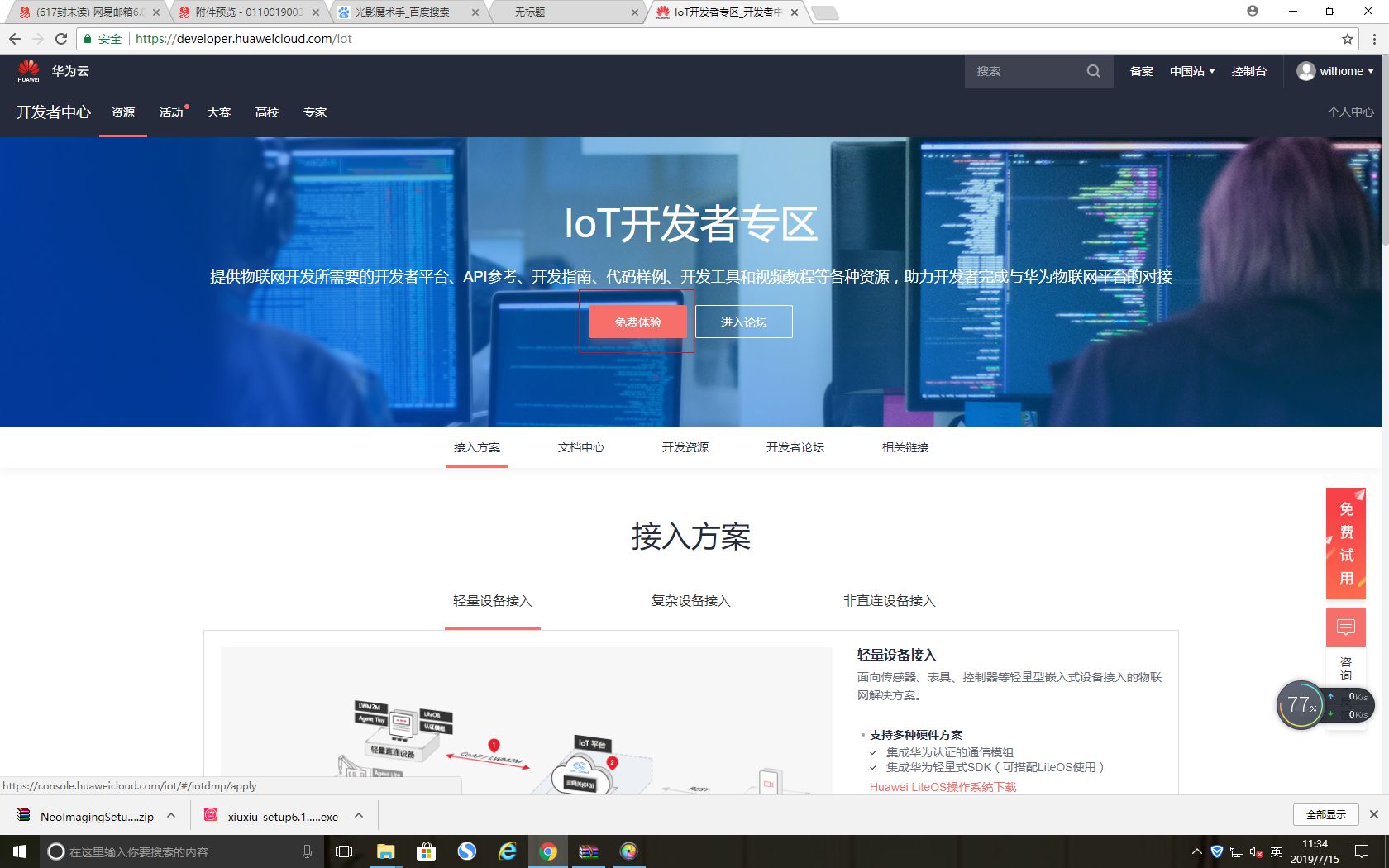
Task: Open the 高校 menu
Action: pyautogui.click(x=267, y=112)
